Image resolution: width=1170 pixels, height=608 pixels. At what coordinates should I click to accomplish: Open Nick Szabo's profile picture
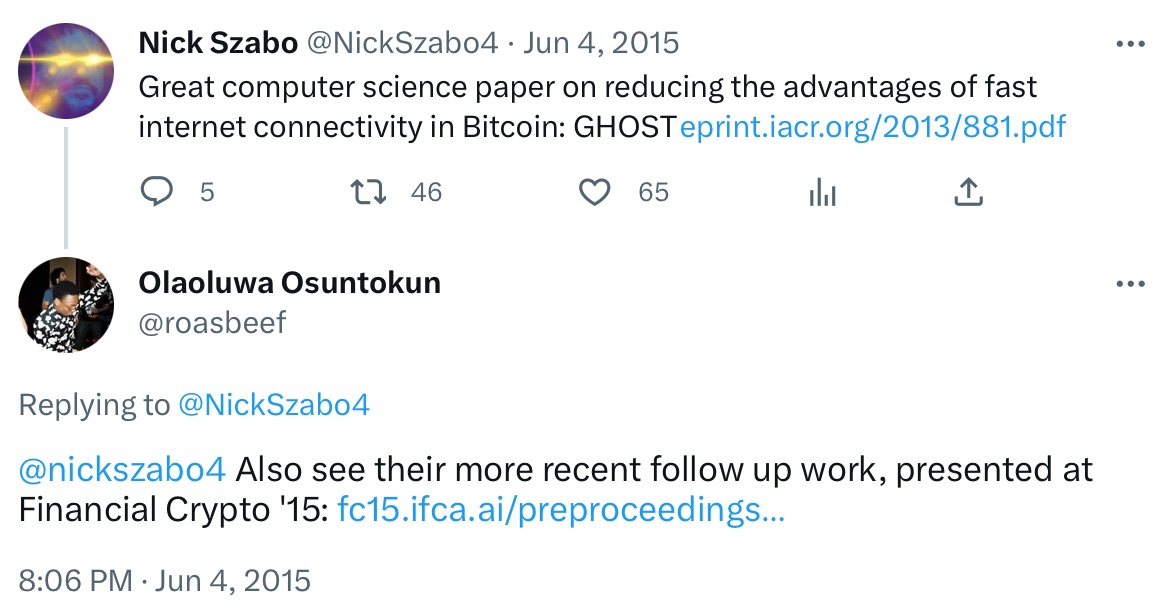[x=67, y=70]
